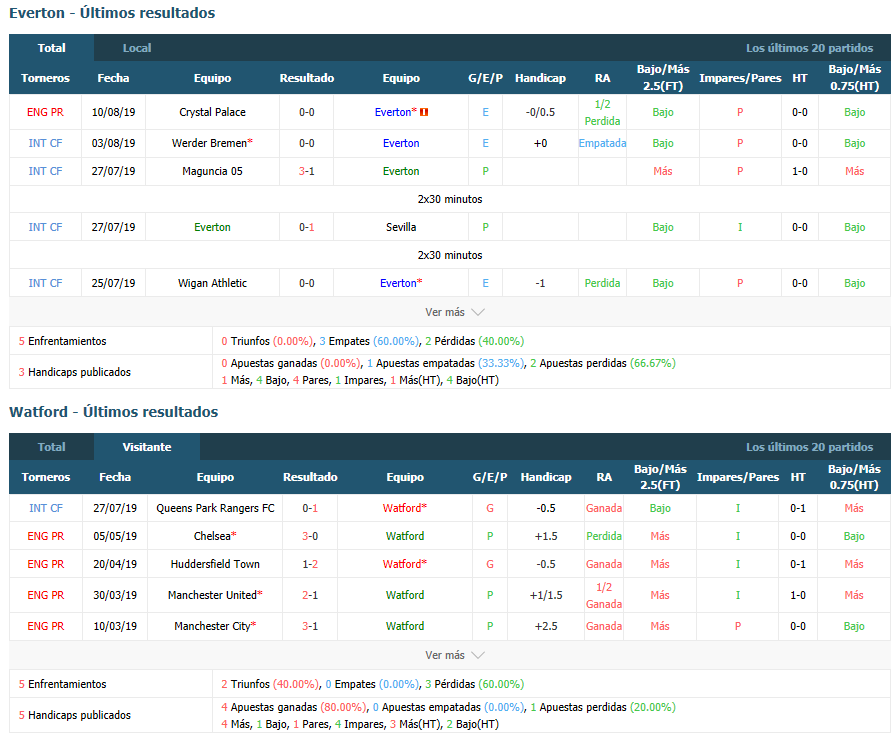894x741 pixels.
Task: Click the "Everton - Últimos resultados" heading
Action: 112,13
